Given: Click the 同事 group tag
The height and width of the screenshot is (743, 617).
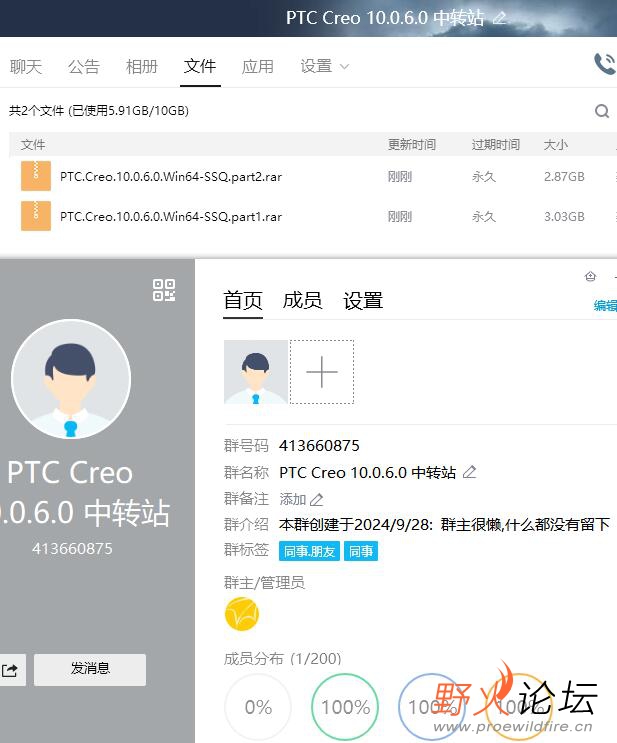Looking at the screenshot, I should (361, 551).
